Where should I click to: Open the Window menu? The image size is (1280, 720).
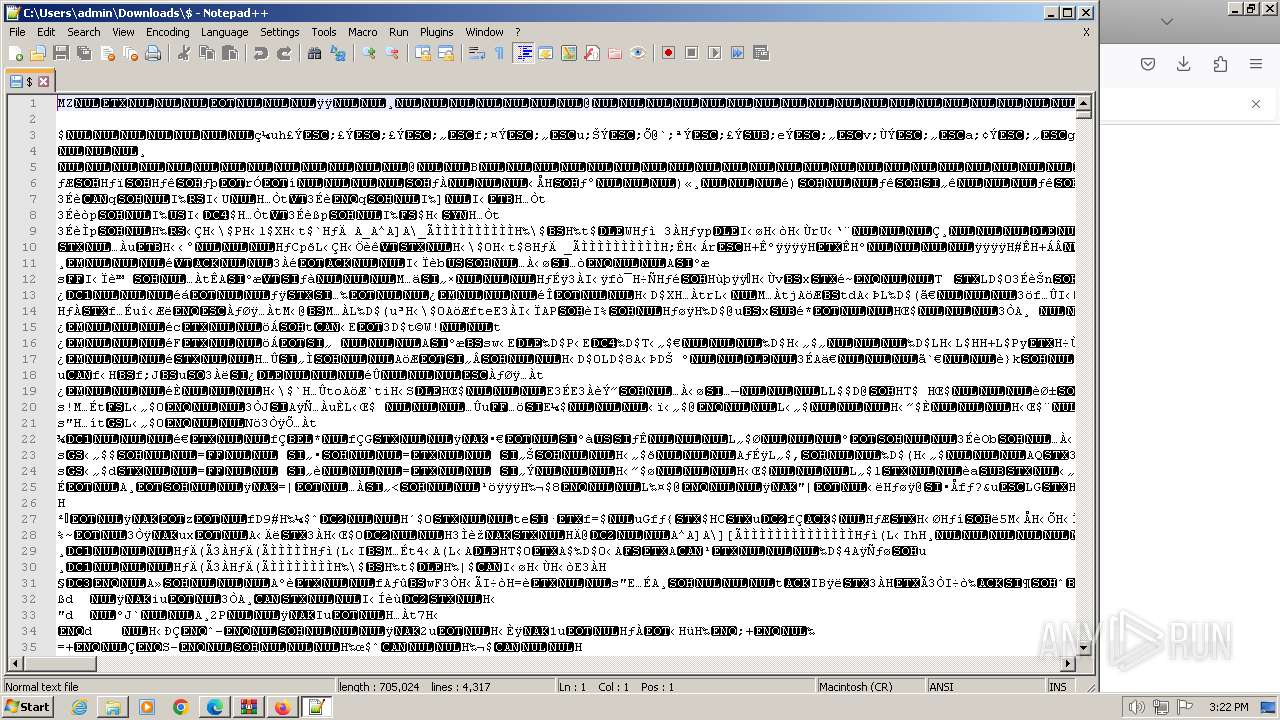click(485, 32)
